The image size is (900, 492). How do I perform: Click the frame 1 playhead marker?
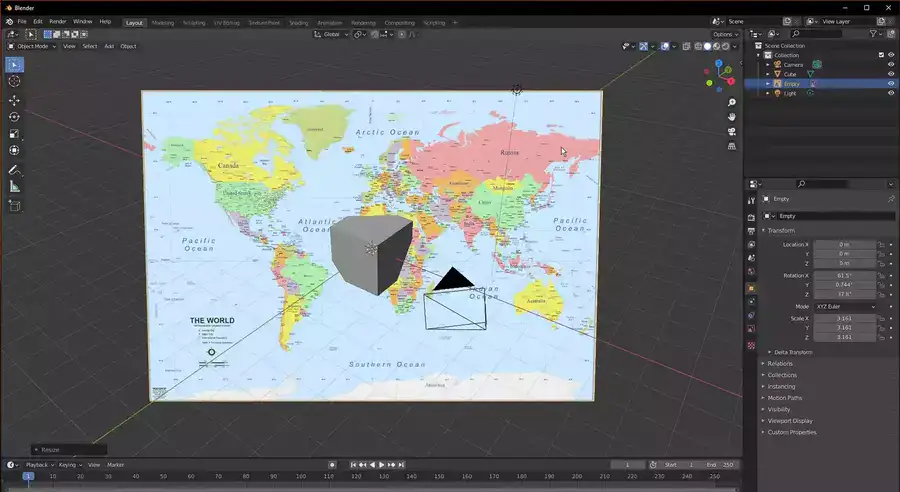[x=28, y=476]
